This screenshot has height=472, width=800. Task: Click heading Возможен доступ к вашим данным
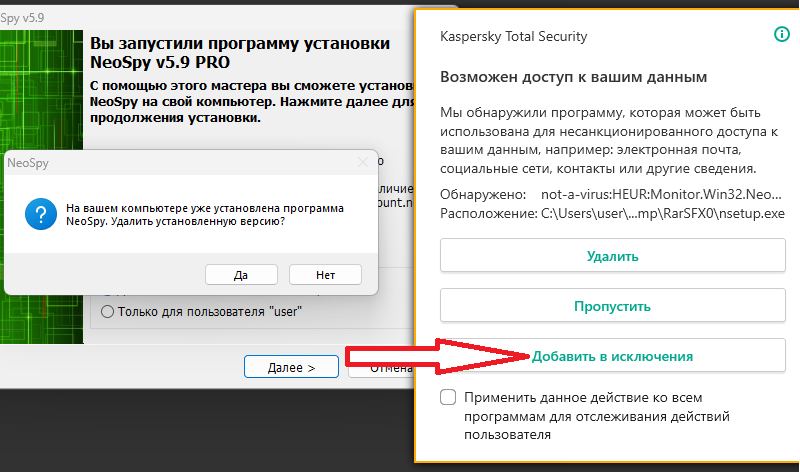[x=573, y=77]
